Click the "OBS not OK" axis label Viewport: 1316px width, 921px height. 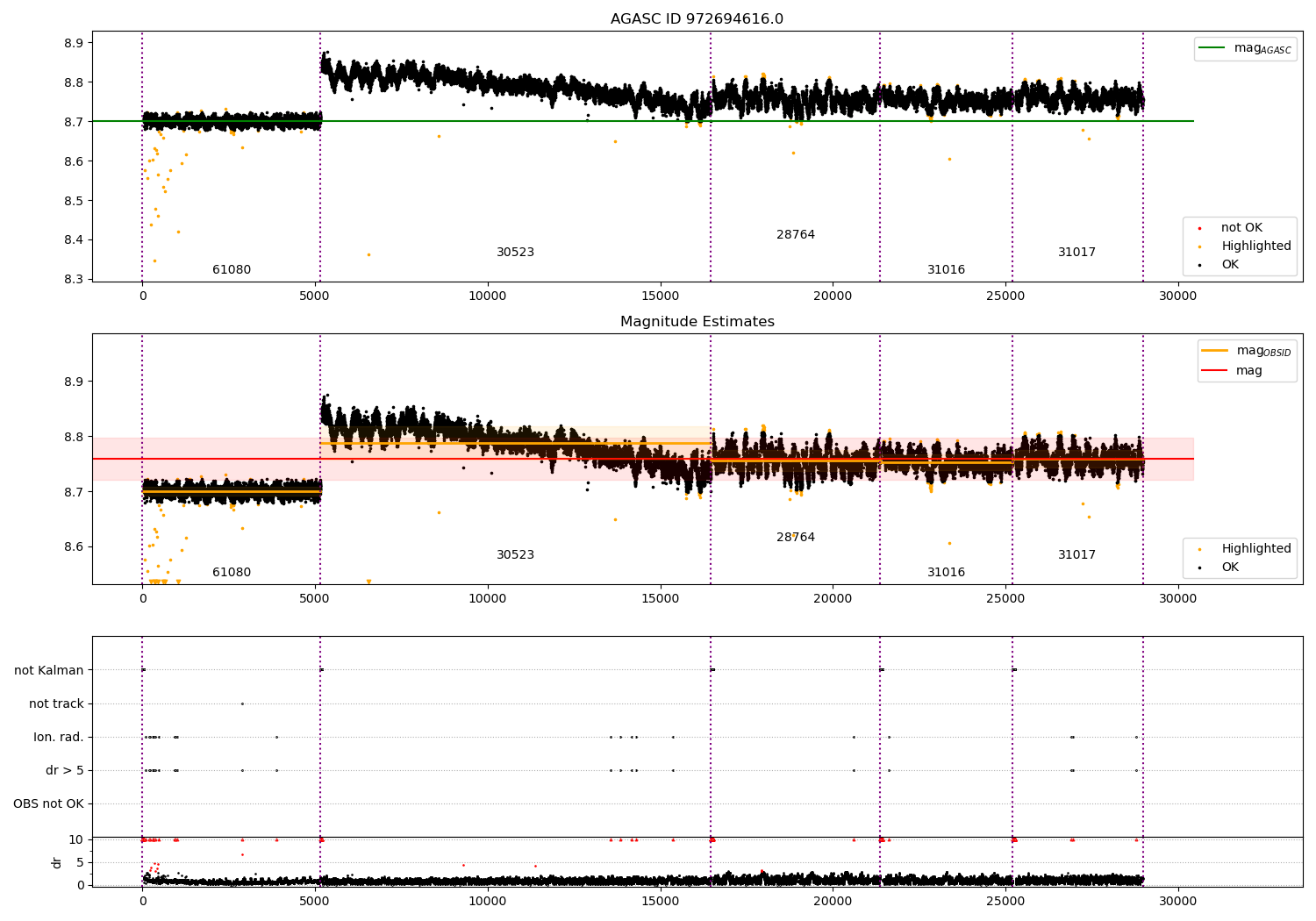(x=49, y=803)
